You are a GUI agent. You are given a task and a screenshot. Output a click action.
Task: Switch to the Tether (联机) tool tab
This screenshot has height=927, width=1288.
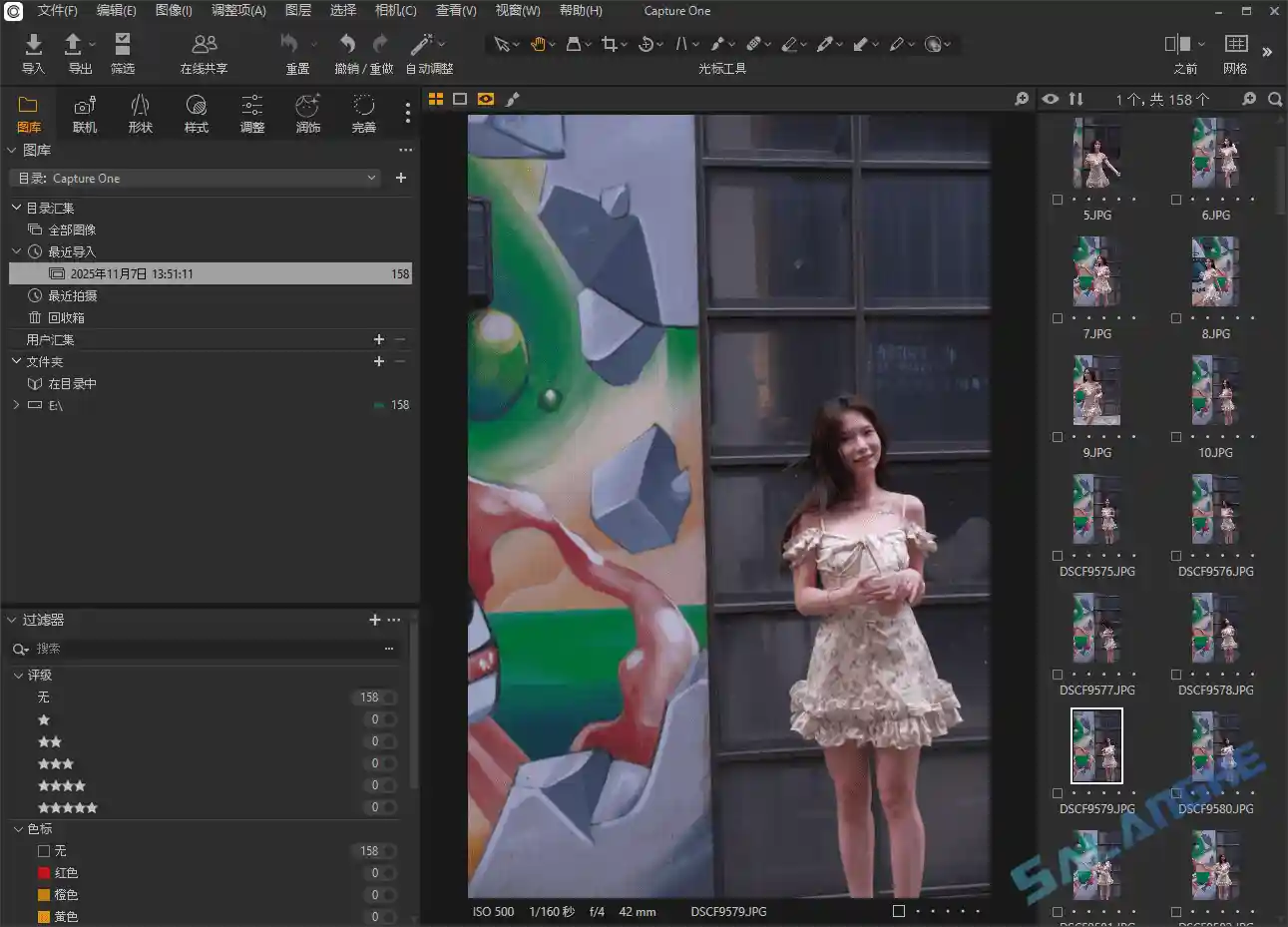tap(85, 112)
